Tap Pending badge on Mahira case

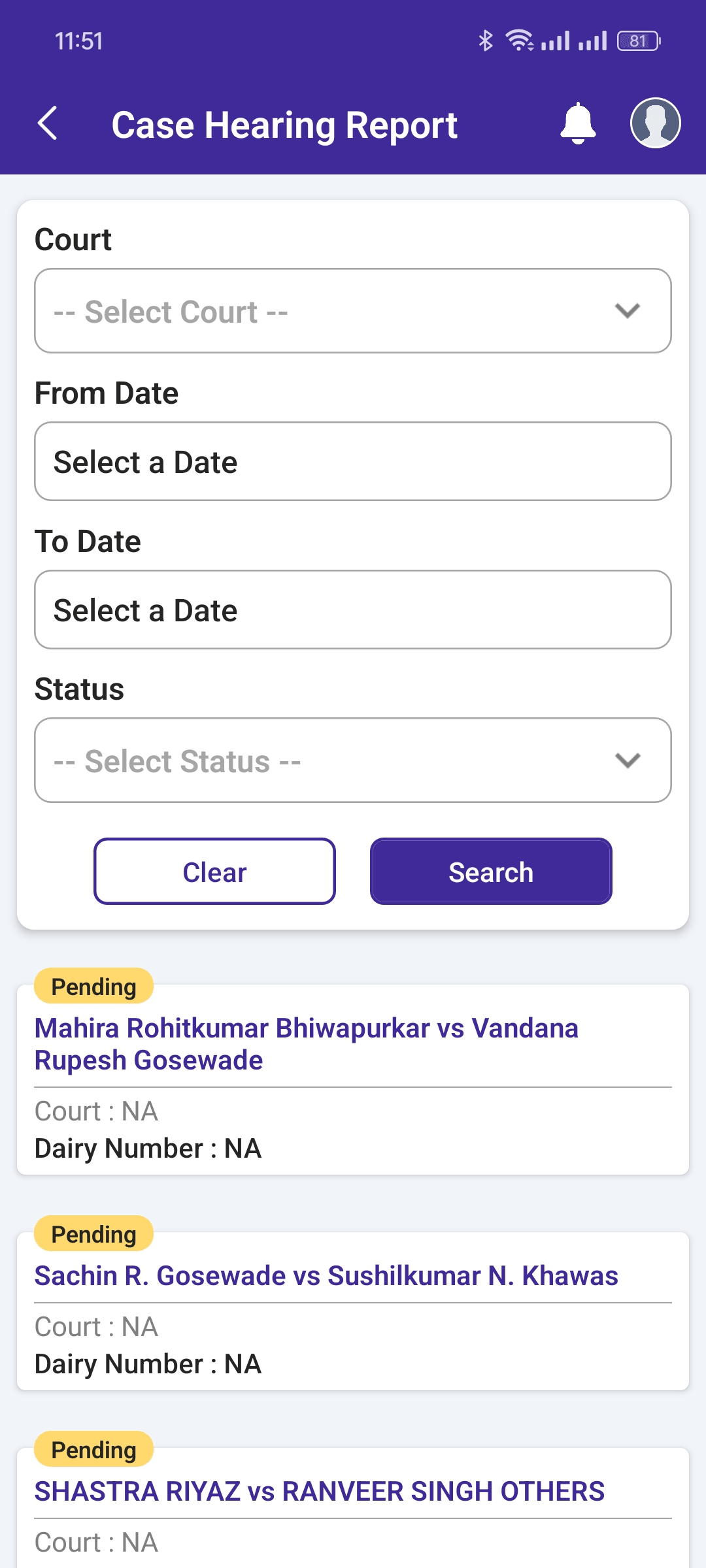[x=93, y=987]
